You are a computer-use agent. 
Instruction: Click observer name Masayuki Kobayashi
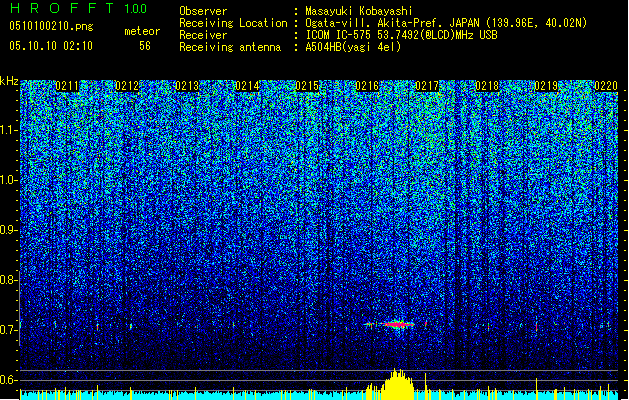[359, 11]
